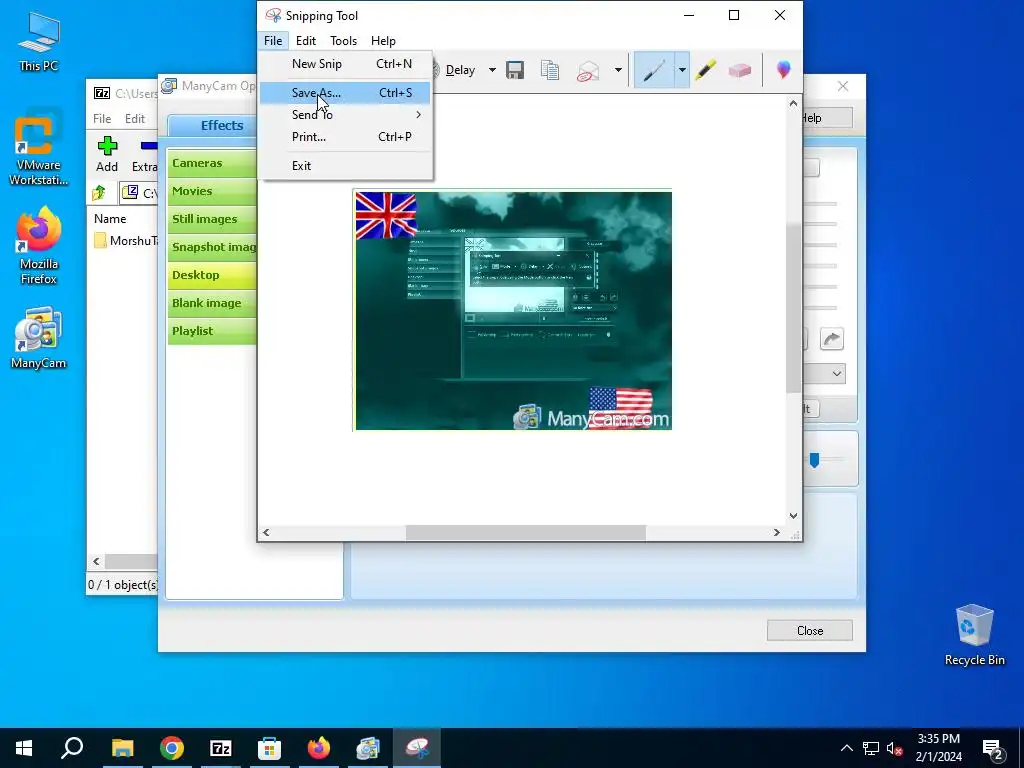Click the Edit with Paint 3D icon
1024x768 pixels.
pos(784,69)
